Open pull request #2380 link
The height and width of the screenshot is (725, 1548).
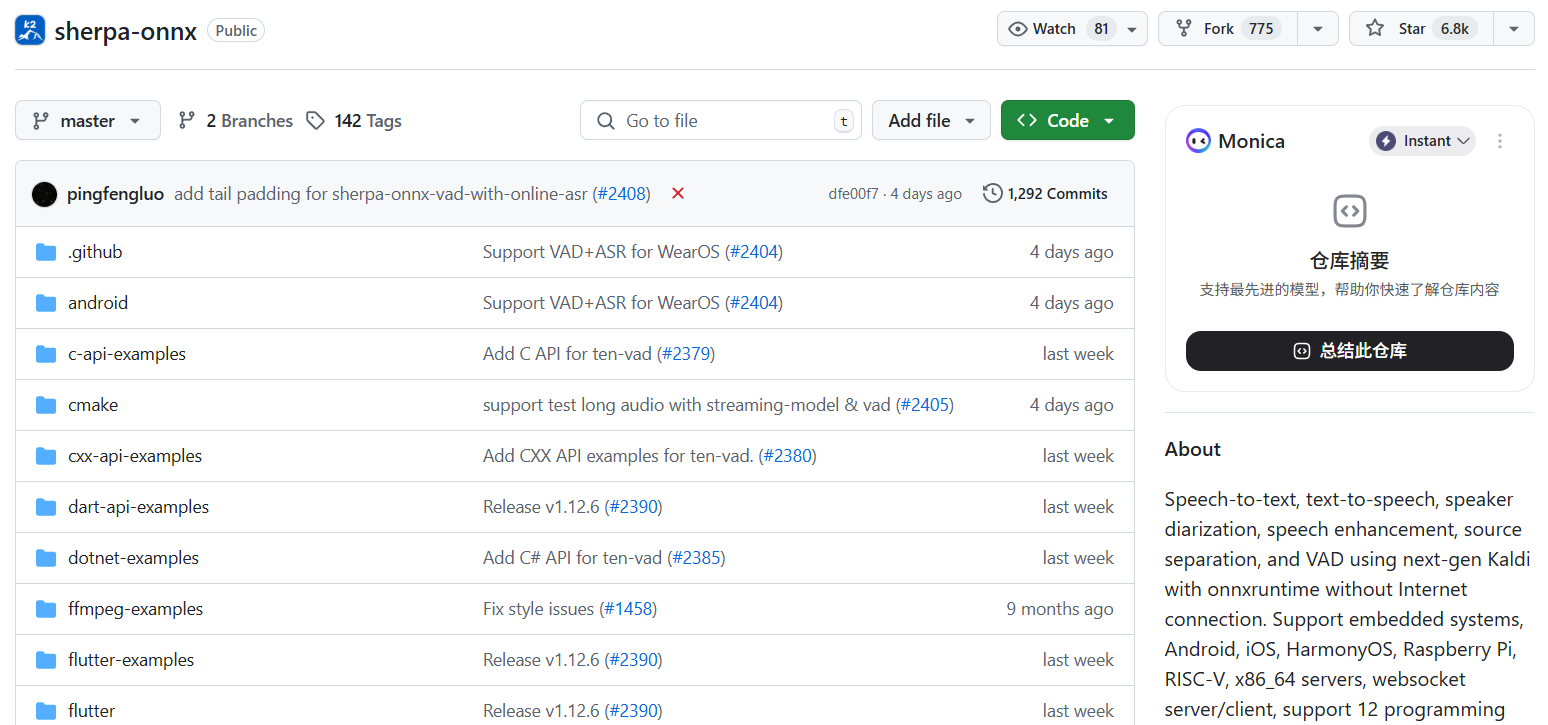point(788,456)
